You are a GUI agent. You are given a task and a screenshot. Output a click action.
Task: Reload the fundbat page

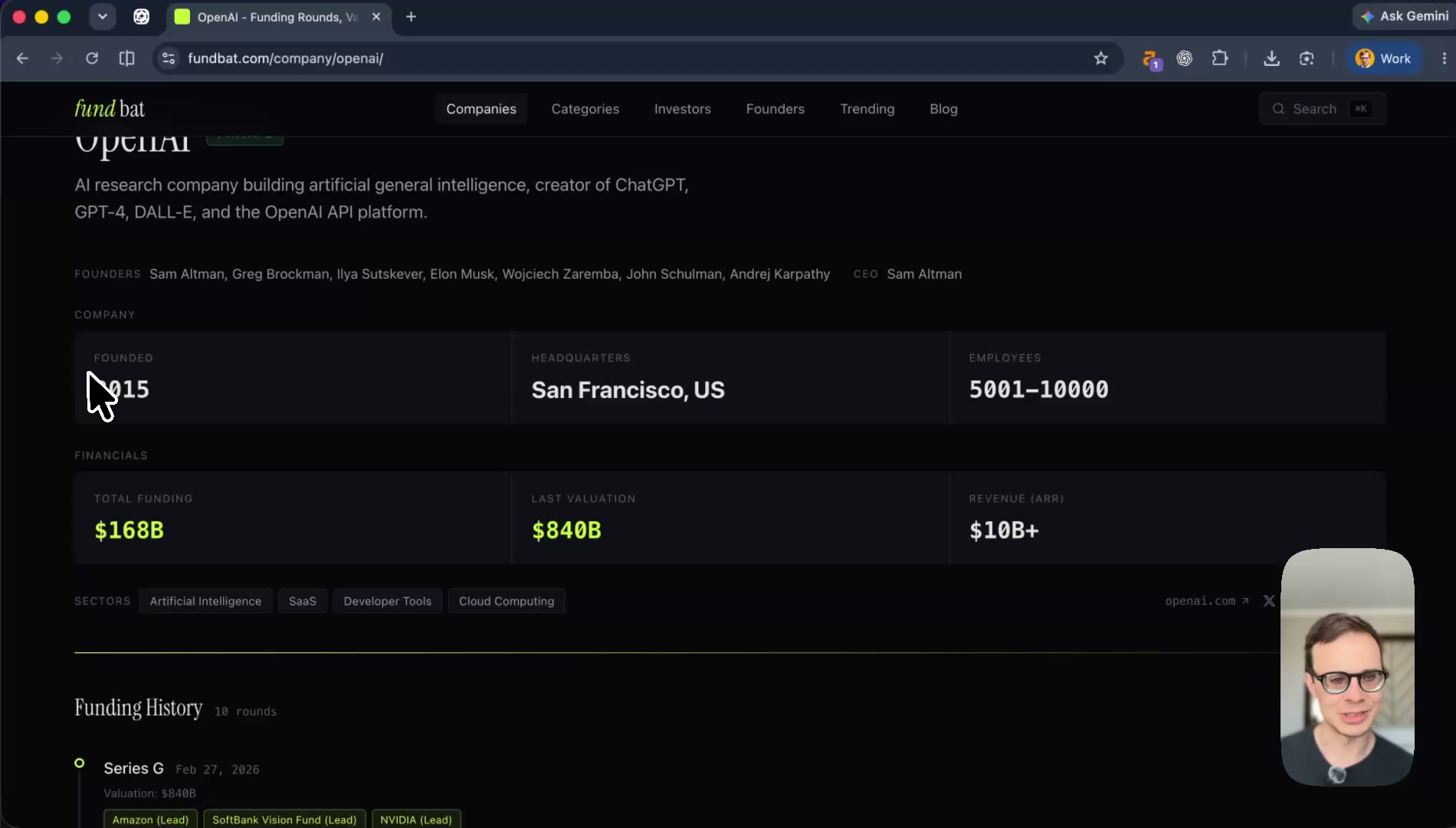point(92,58)
